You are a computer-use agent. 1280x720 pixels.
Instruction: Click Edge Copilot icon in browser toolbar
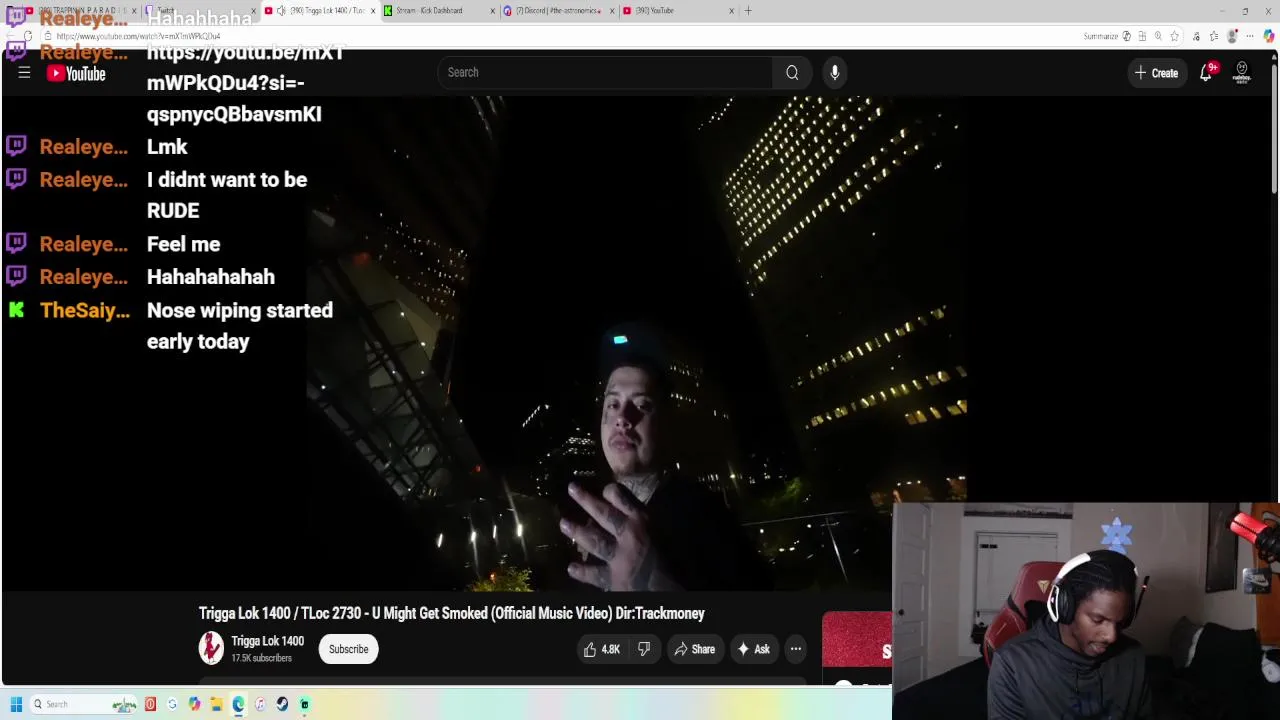click(1269, 36)
